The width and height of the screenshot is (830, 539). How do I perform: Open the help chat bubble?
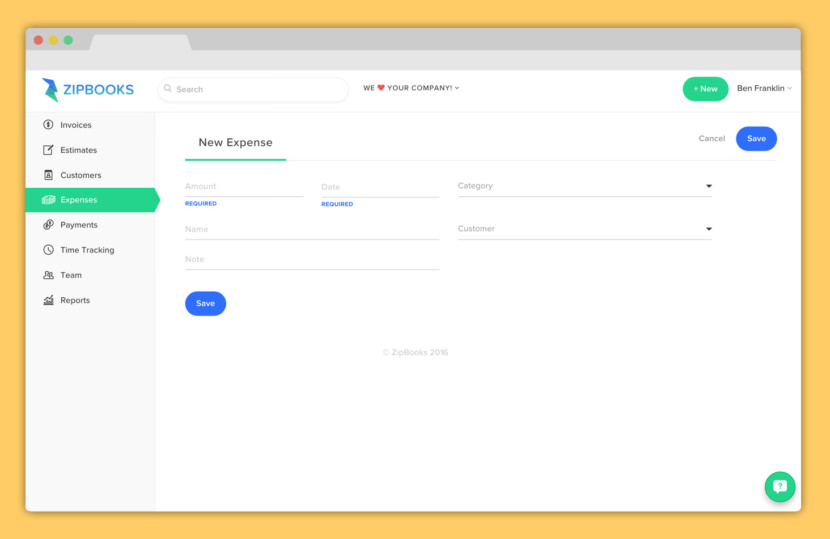tap(780, 486)
